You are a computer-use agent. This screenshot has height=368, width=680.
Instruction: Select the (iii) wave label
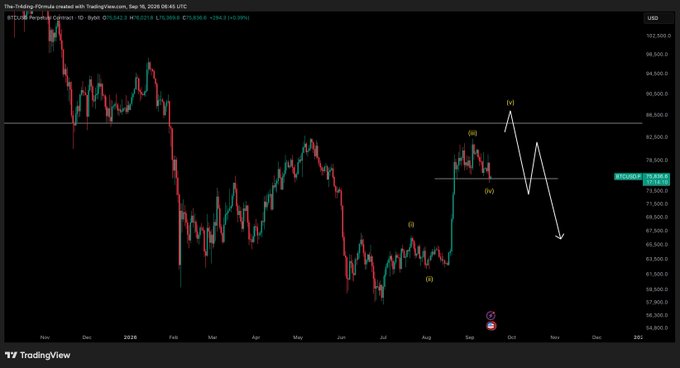pos(472,133)
